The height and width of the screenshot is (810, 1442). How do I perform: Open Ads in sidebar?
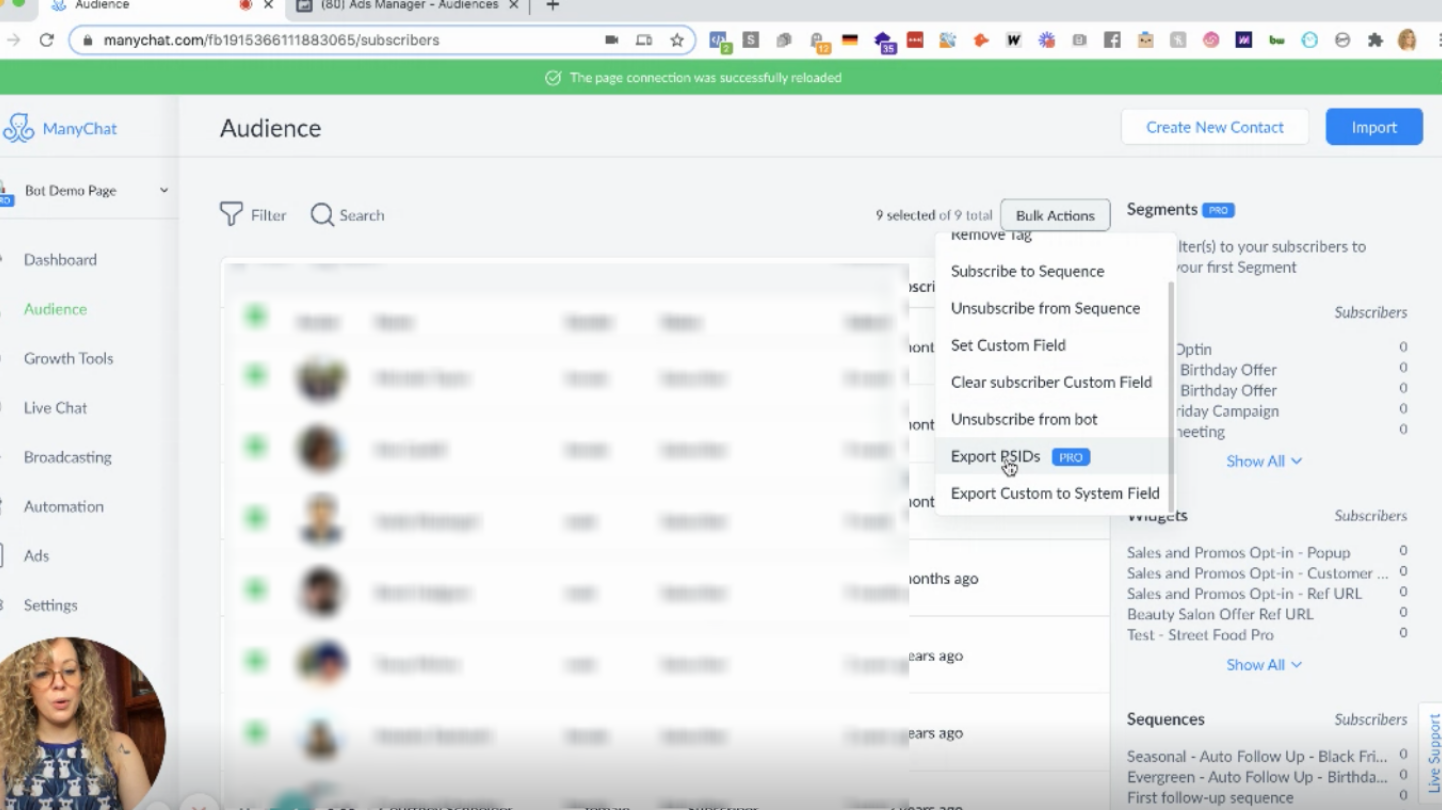tap(36, 556)
